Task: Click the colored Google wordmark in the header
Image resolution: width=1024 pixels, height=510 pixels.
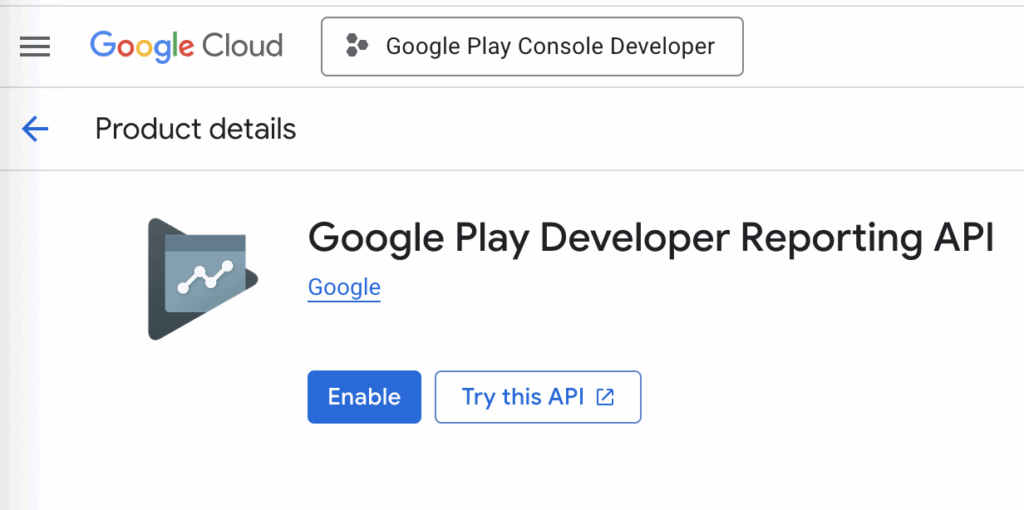Action: (x=141, y=46)
